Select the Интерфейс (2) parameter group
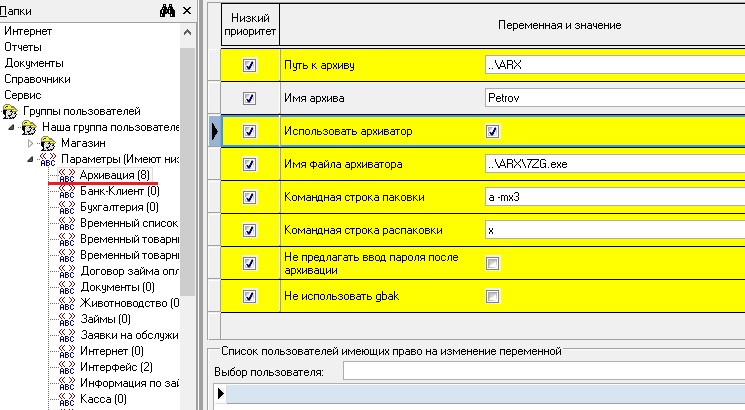 (x=116, y=367)
